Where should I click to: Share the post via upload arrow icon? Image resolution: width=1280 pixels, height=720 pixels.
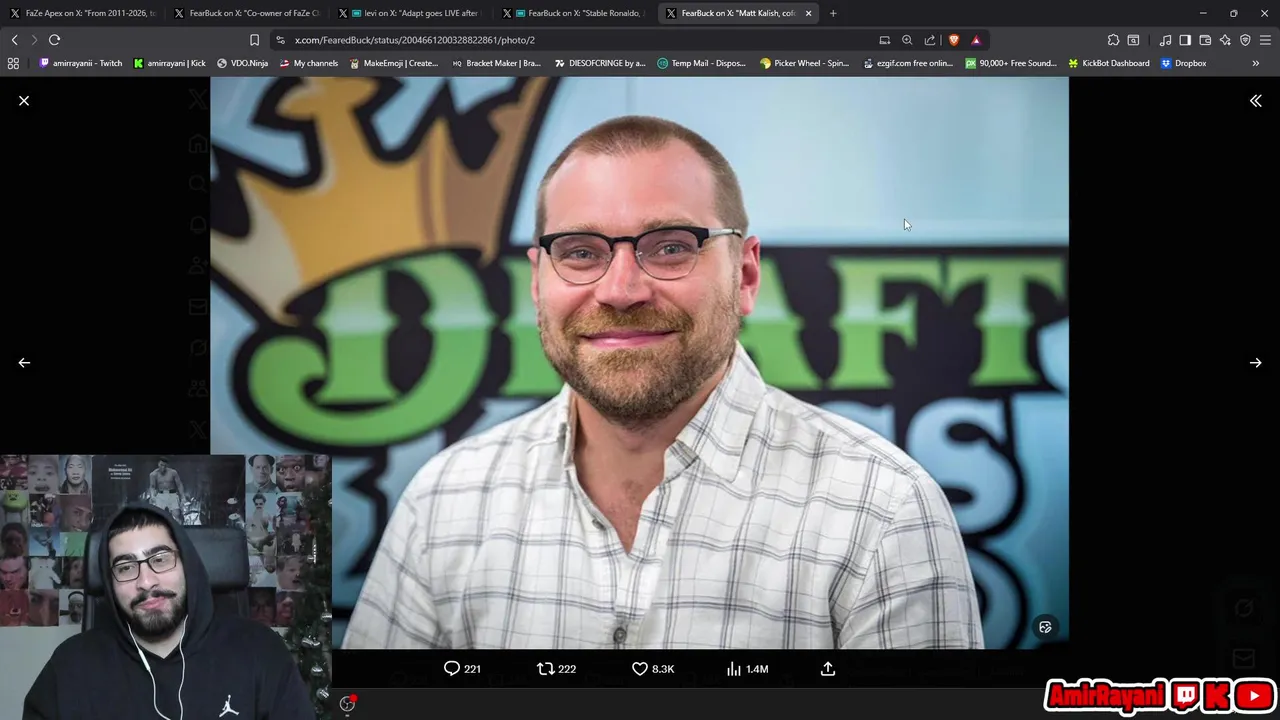click(828, 669)
